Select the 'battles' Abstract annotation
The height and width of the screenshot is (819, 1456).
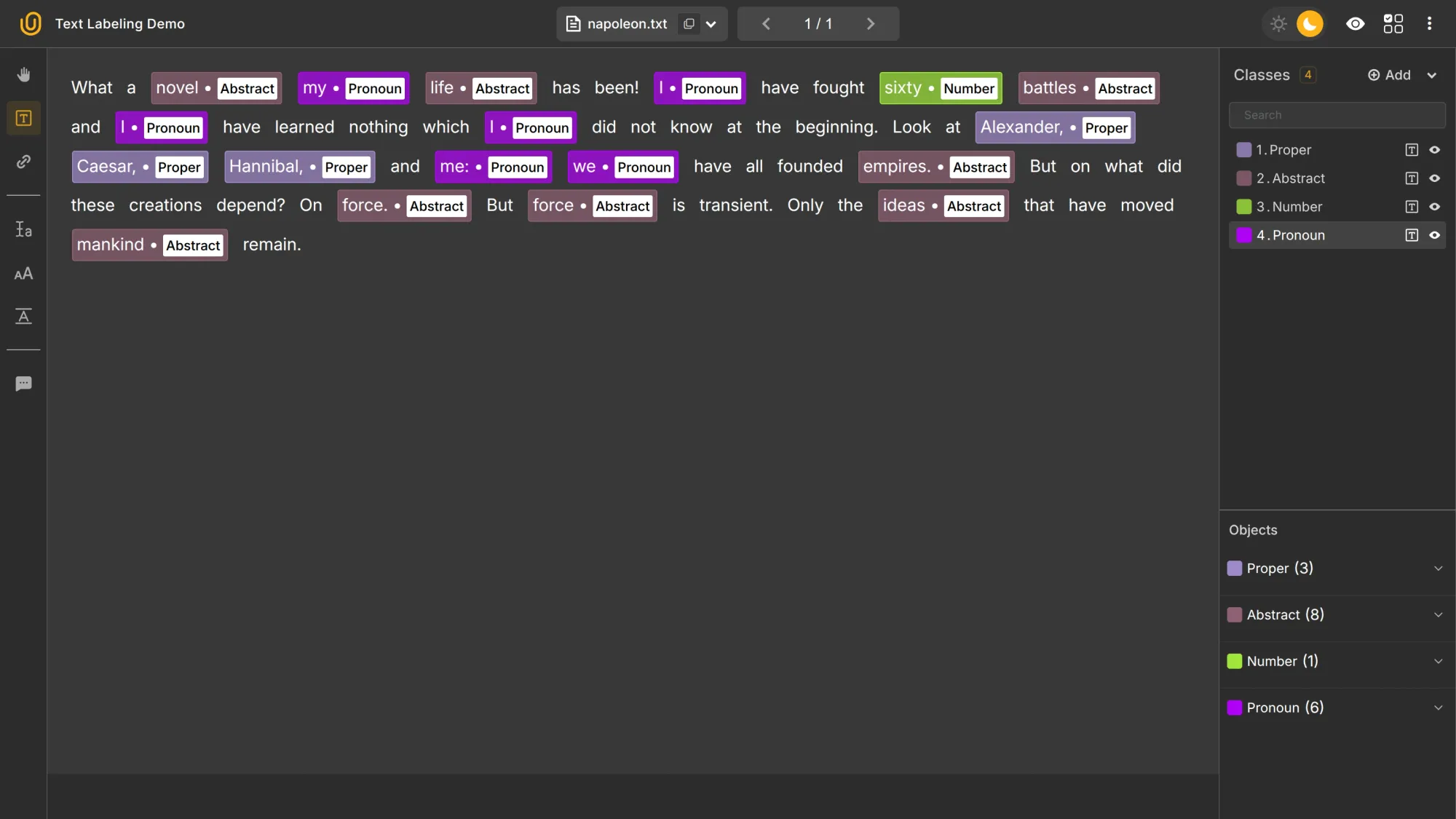pyautogui.click(x=1088, y=88)
